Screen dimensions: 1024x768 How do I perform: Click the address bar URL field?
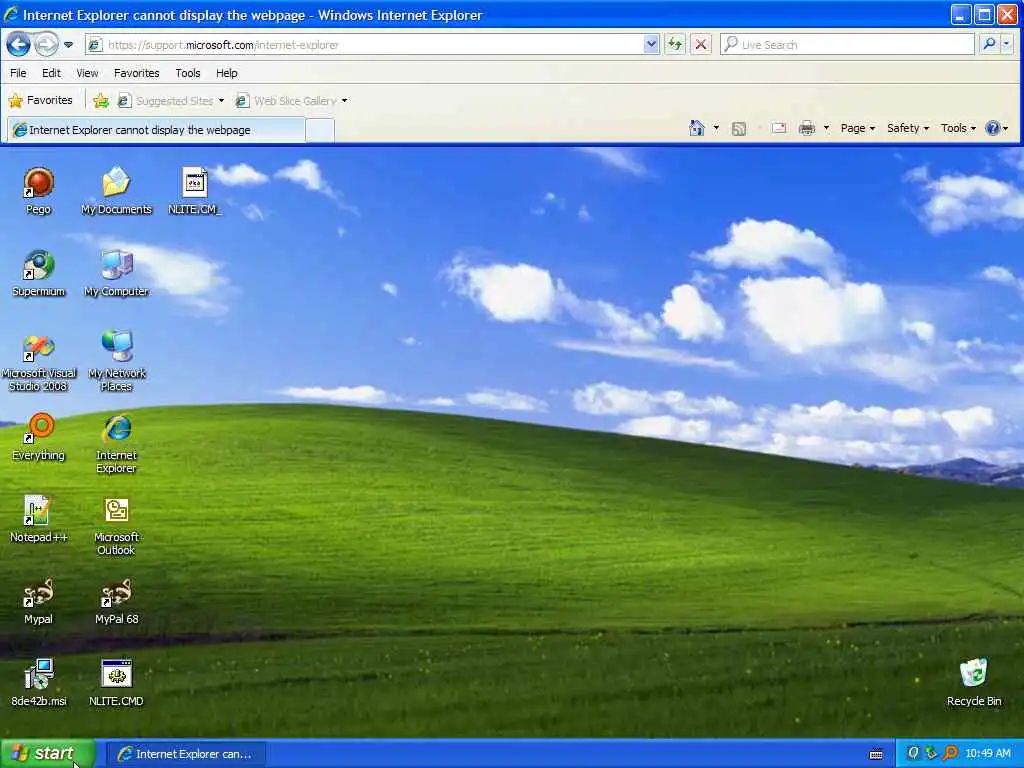point(372,44)
